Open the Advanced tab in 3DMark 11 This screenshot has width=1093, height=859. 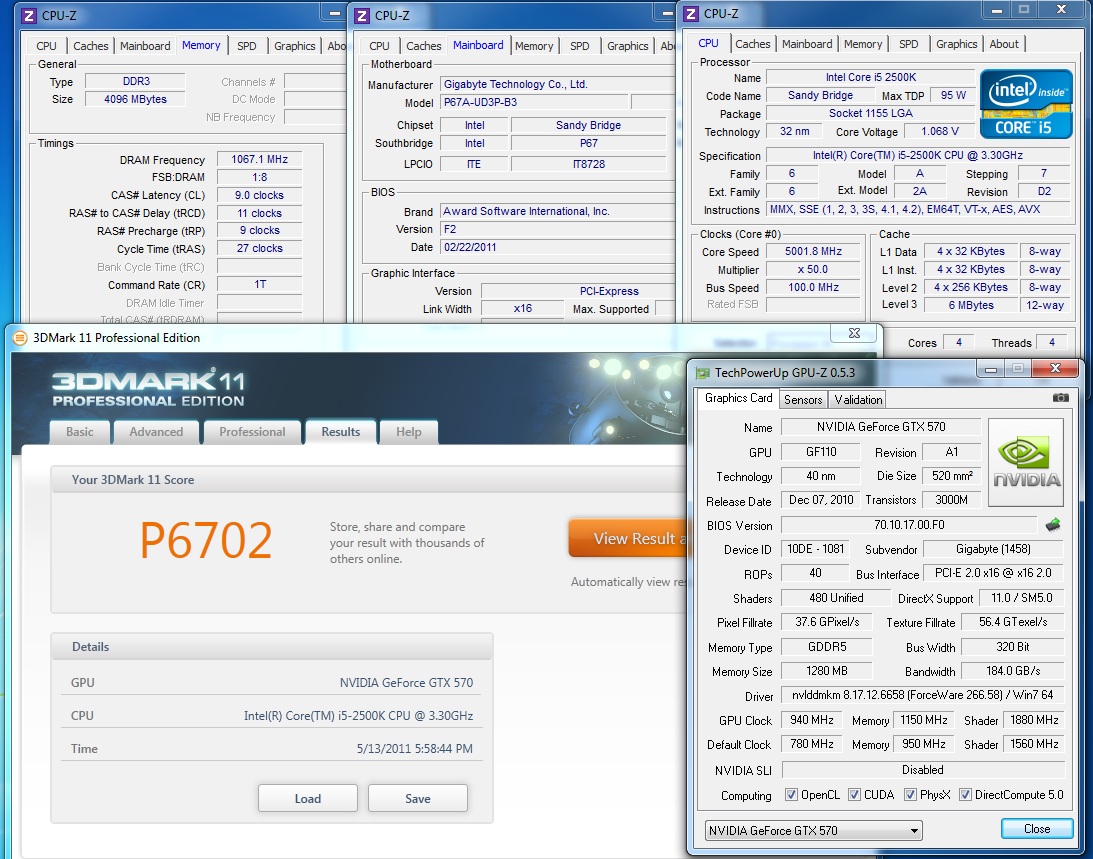(x=156, y=432)
